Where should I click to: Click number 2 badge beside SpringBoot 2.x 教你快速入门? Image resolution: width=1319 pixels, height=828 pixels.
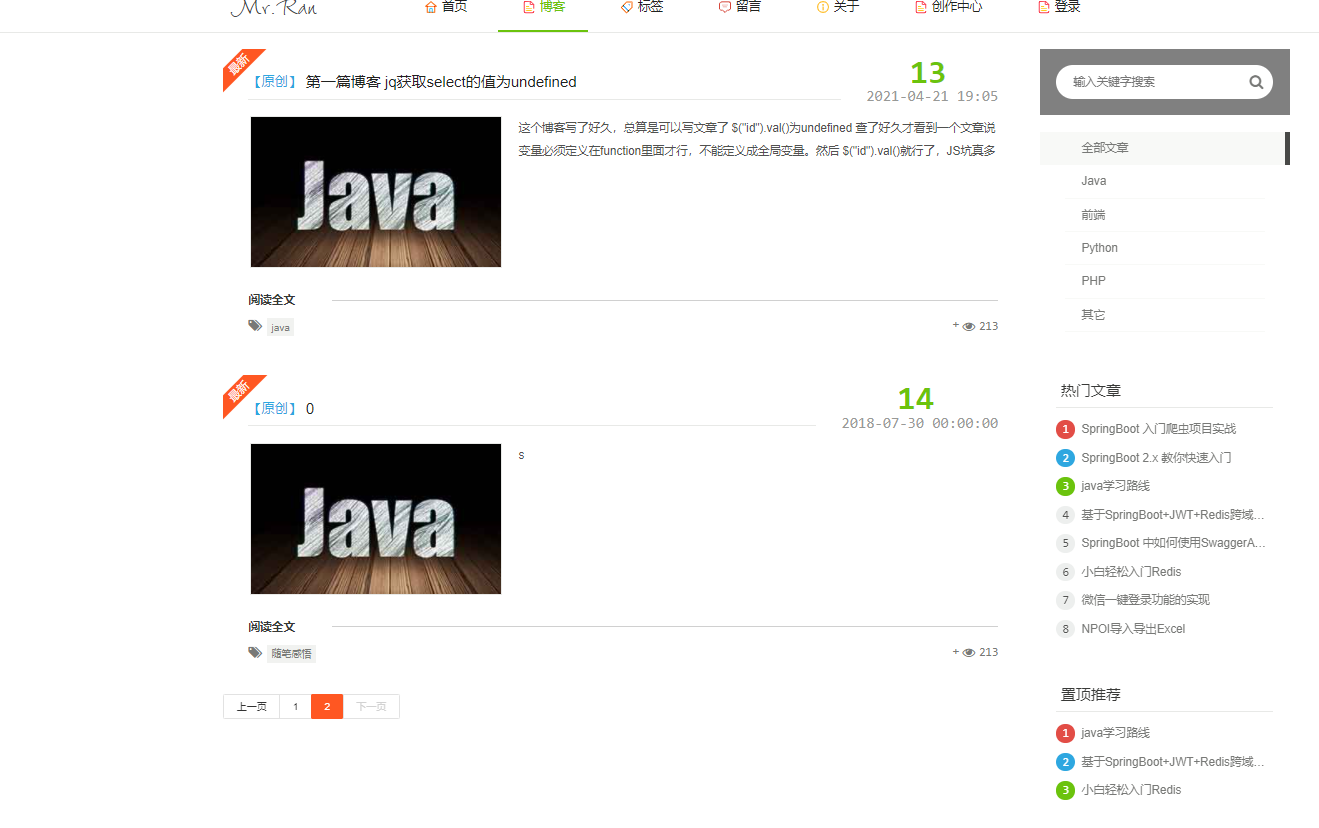[x=1065, y=458]
